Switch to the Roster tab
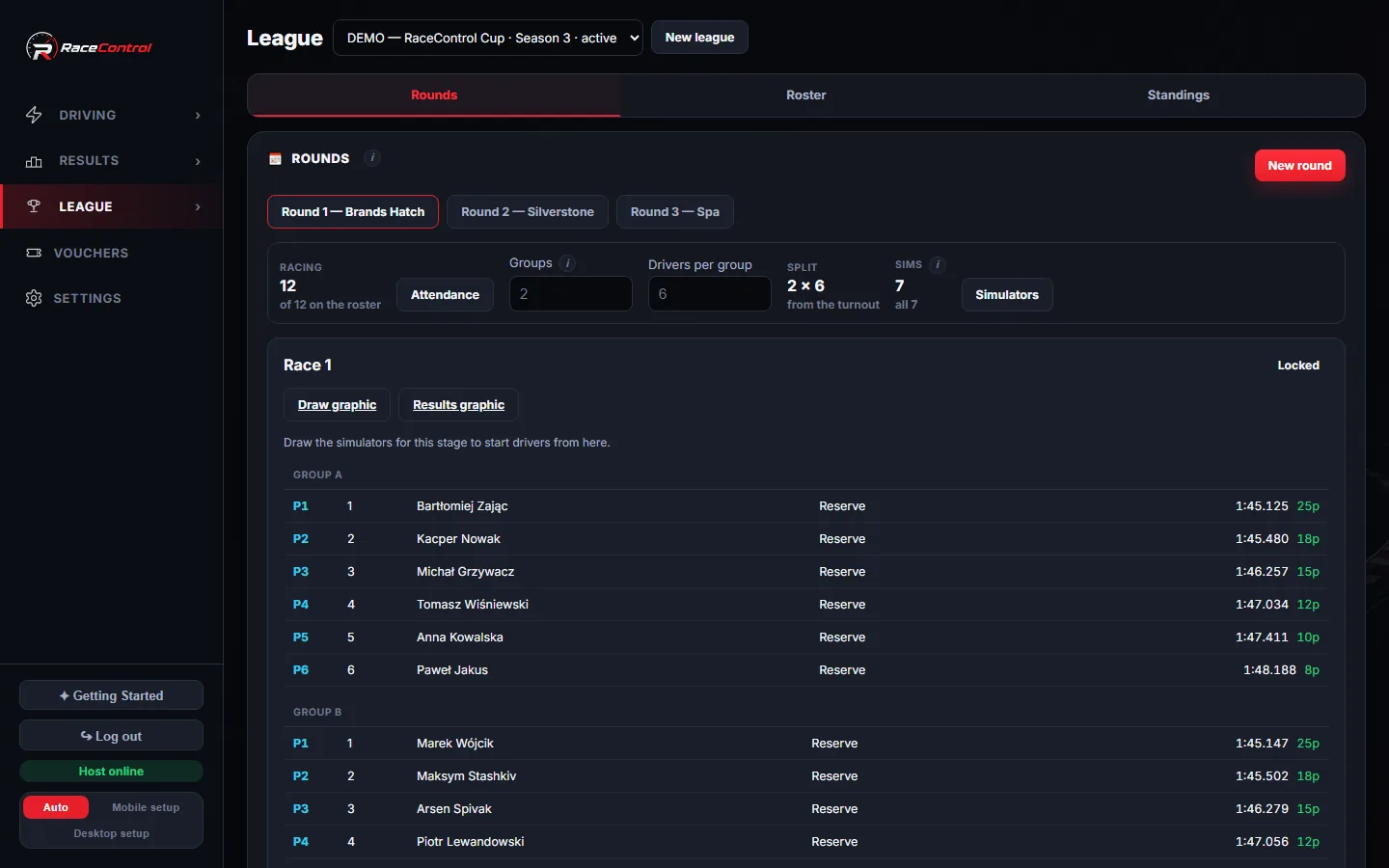Viewport: 1389px width, 868px height. (806, 95)
